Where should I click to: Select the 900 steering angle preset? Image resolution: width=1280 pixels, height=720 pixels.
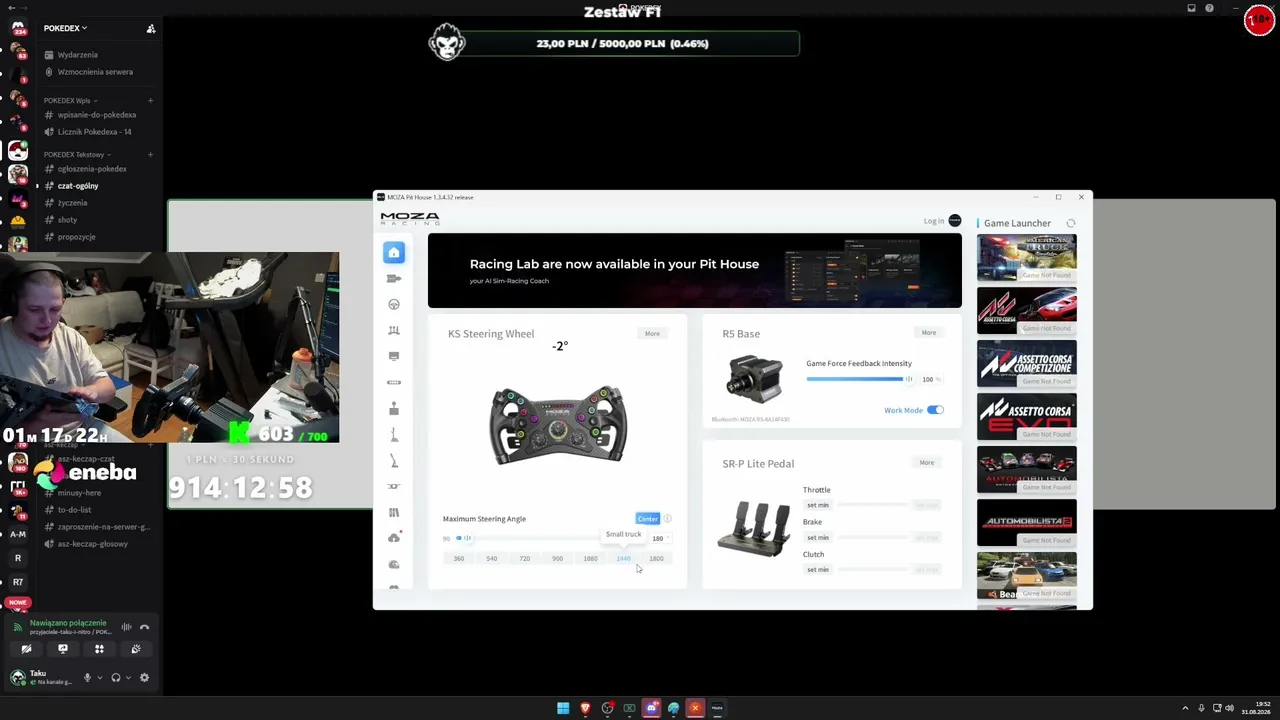pos(557,558)
